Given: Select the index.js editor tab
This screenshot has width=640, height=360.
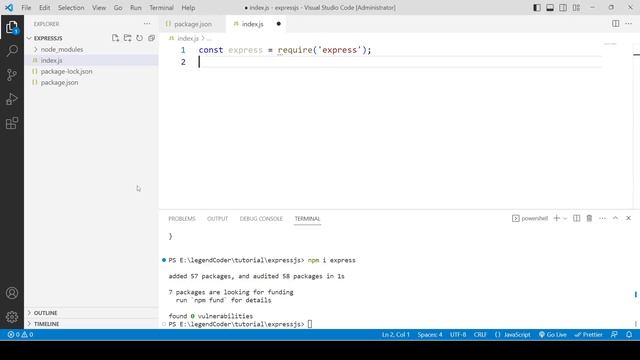Looking at the screenshot, I should (252, 24).
